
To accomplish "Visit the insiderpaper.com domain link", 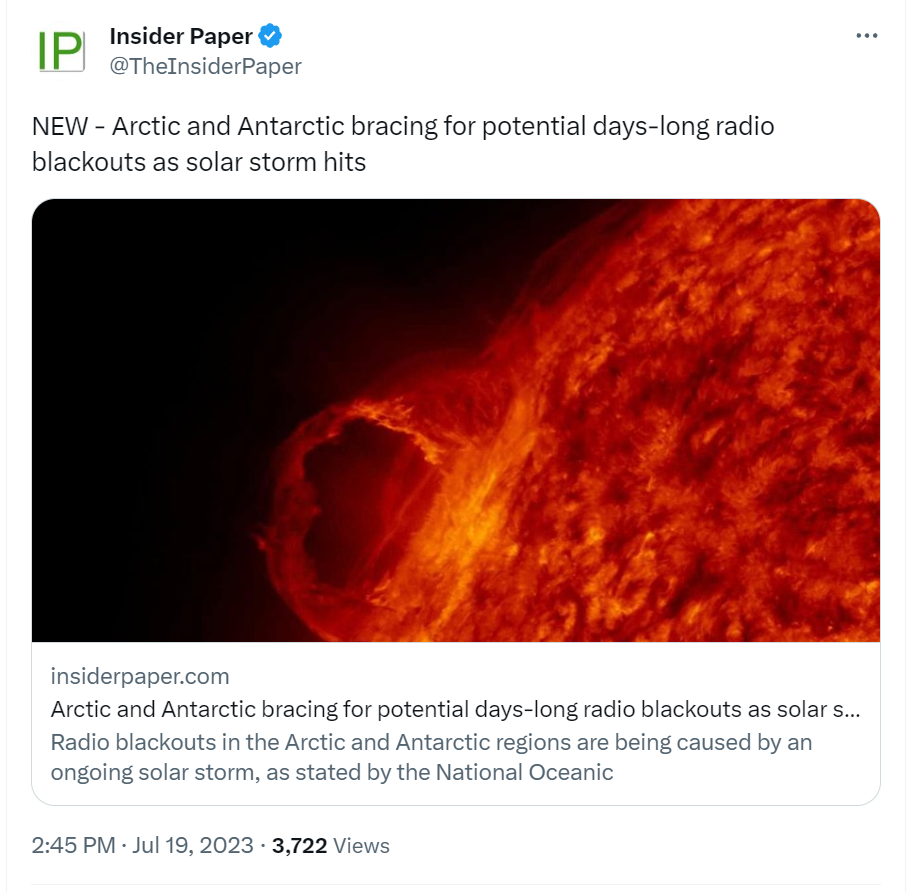I will click(x=140, y=677).
